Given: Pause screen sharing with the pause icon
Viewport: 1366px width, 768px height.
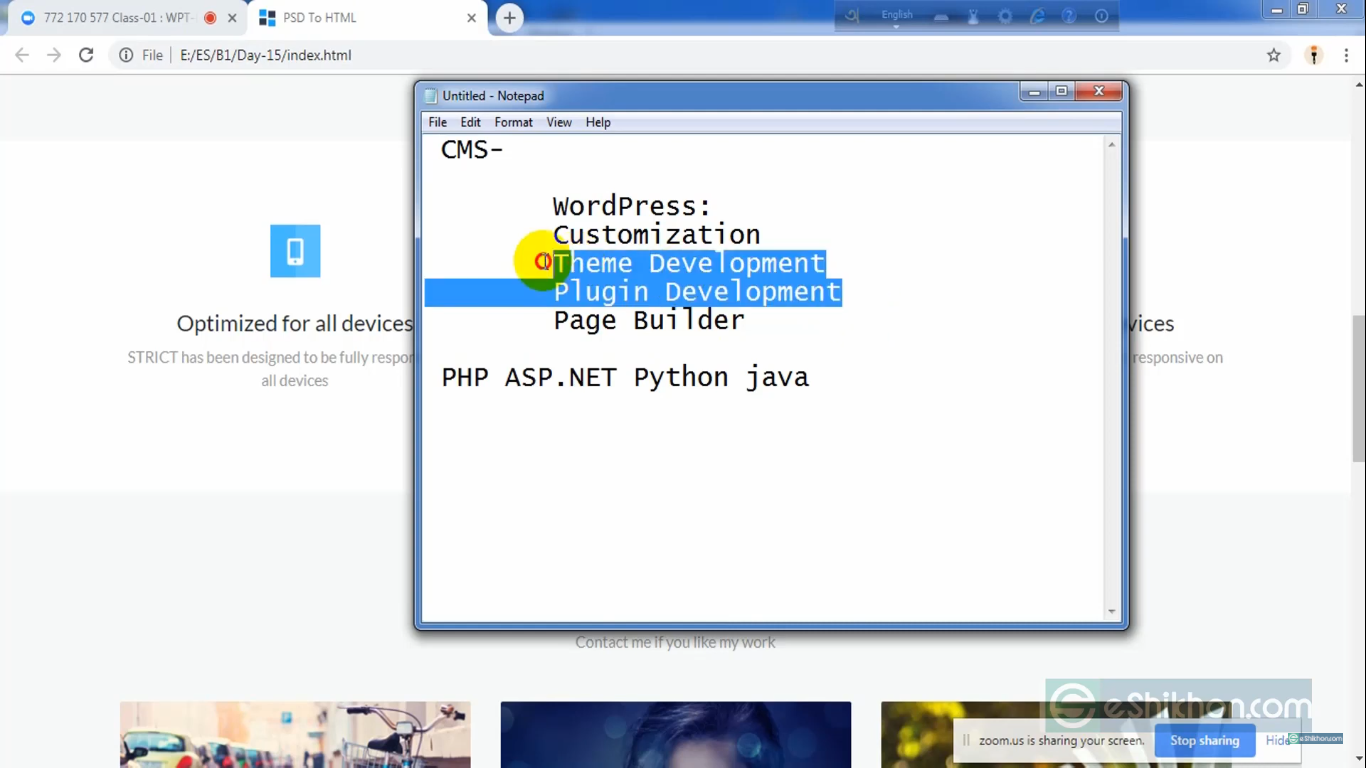Looking at the screenshot, I should pyautogui.click(x=966, y=740).
